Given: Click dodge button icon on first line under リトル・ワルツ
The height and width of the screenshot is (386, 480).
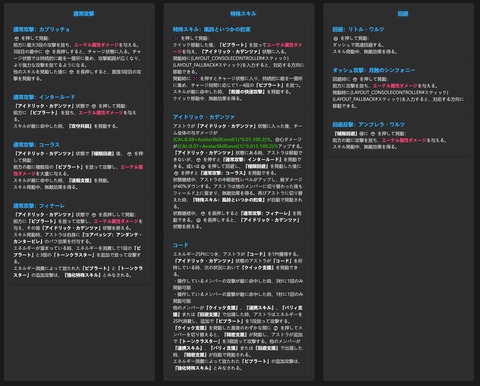Looking at the screenshot, I should 336,38.
